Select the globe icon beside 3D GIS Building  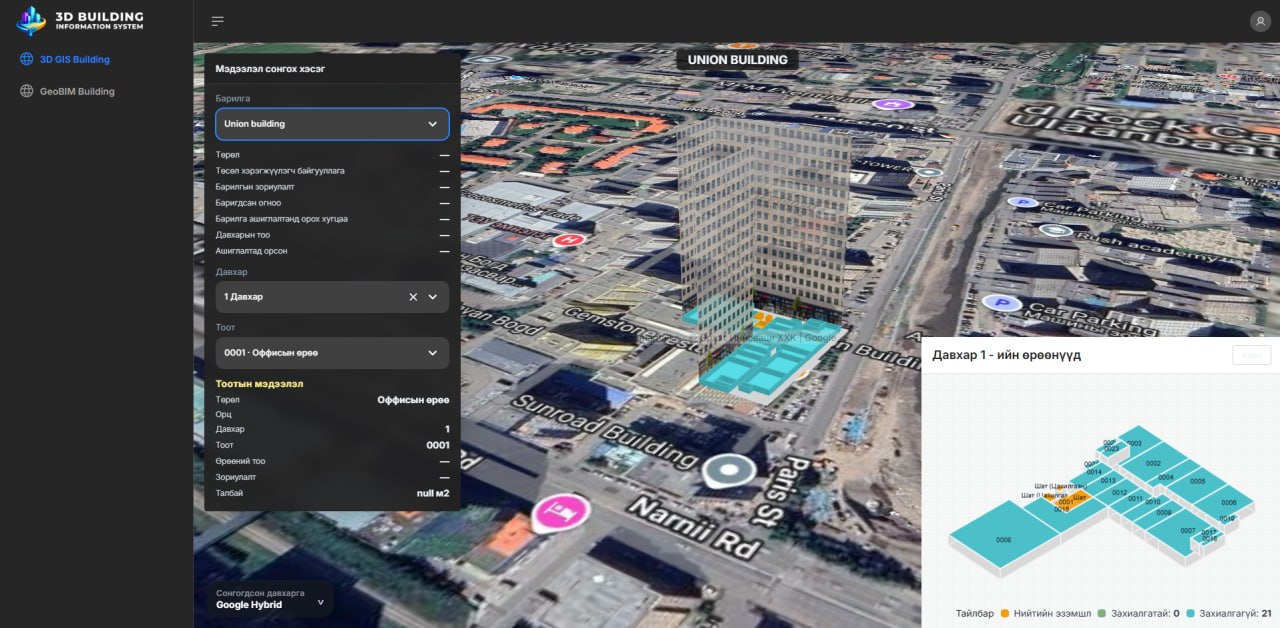(25, 59)
